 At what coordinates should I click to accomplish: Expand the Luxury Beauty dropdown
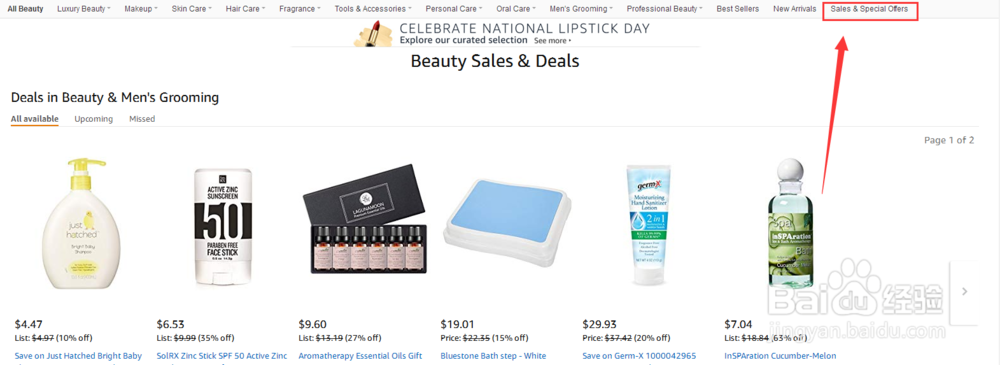[84, 9]
